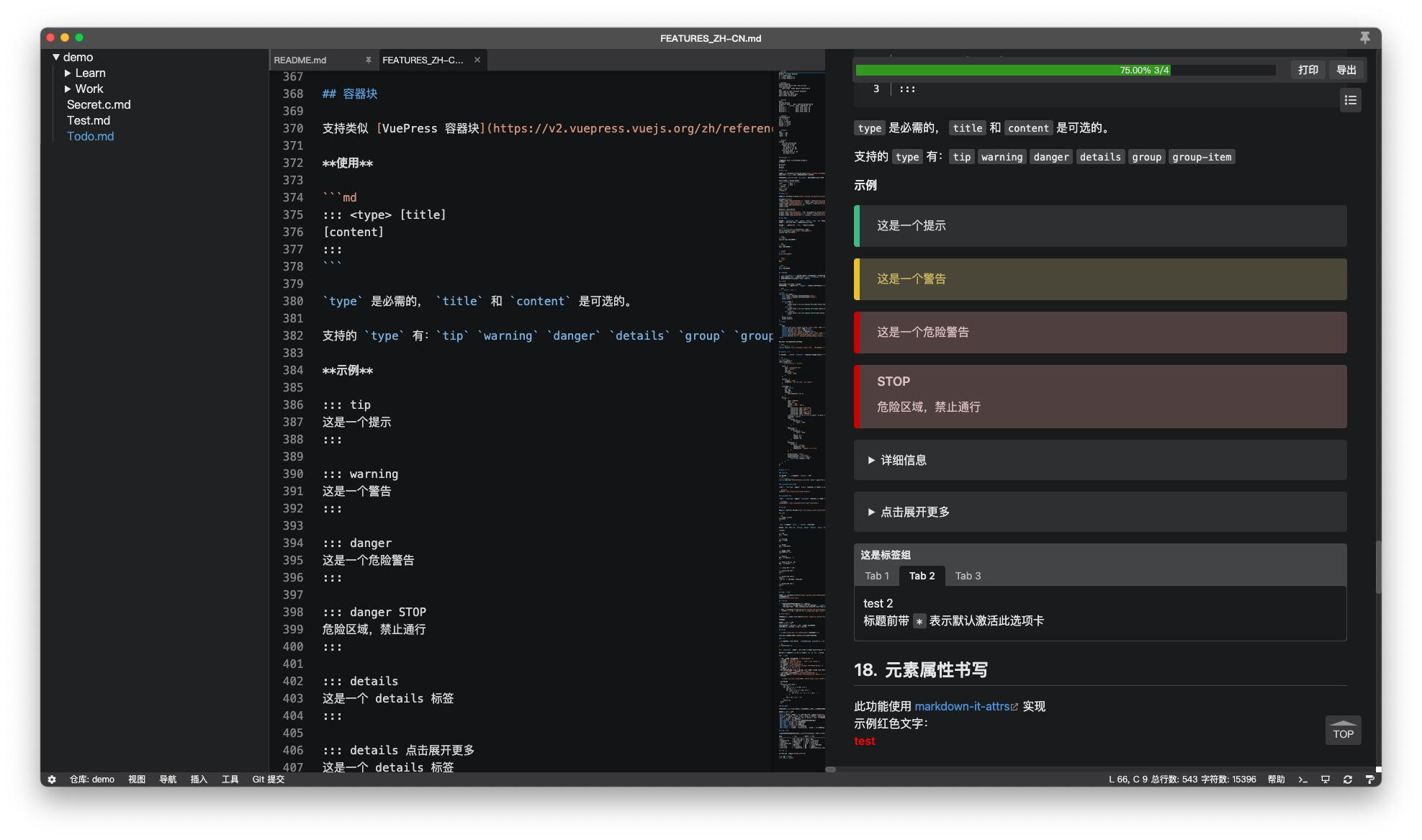Image resolution: width=1422 pixels, height=840 pixels.
Task: Open Test.md file
Action: [89, 120]
